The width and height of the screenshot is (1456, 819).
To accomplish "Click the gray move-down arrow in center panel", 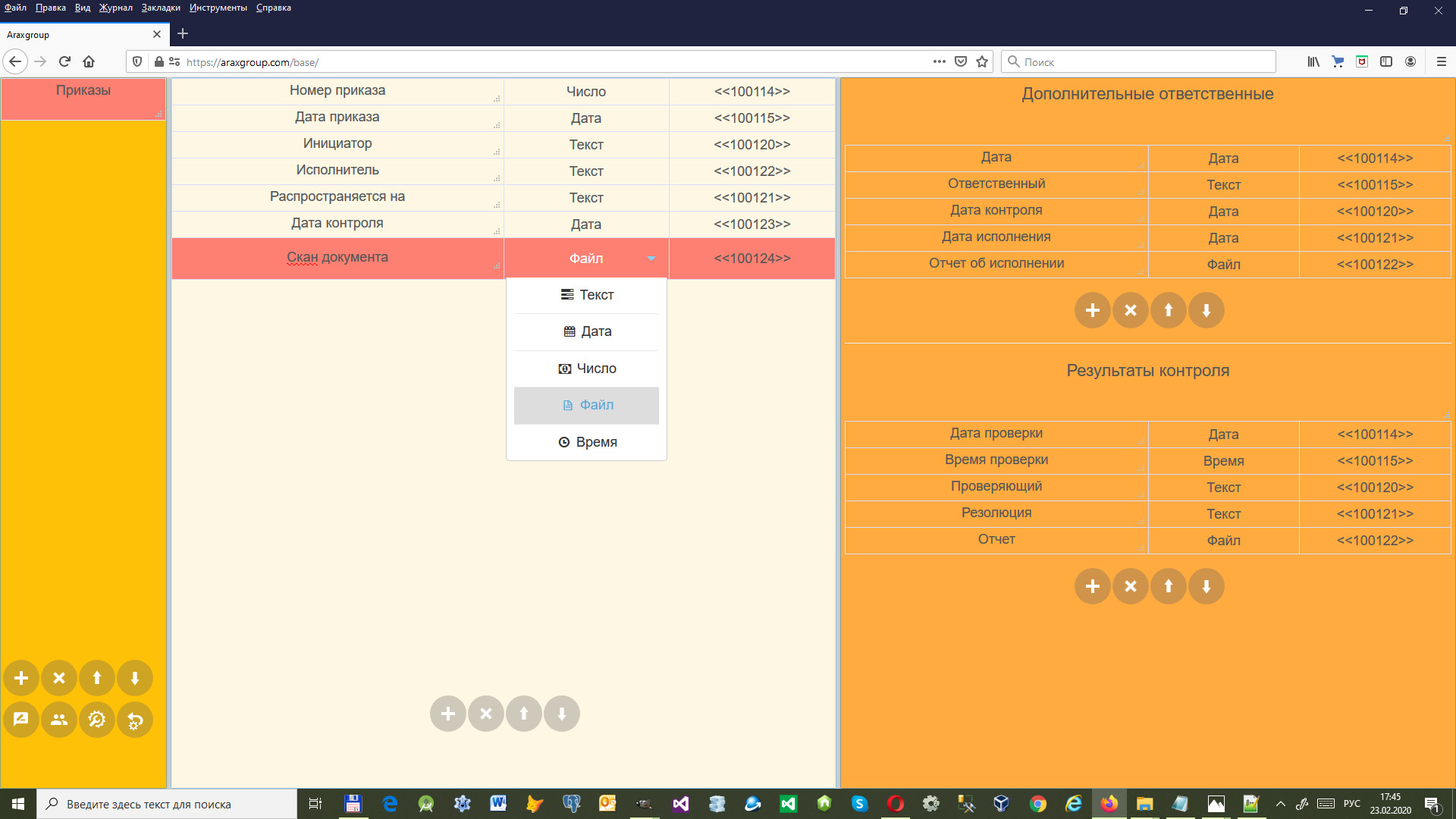I will (562, 714).
